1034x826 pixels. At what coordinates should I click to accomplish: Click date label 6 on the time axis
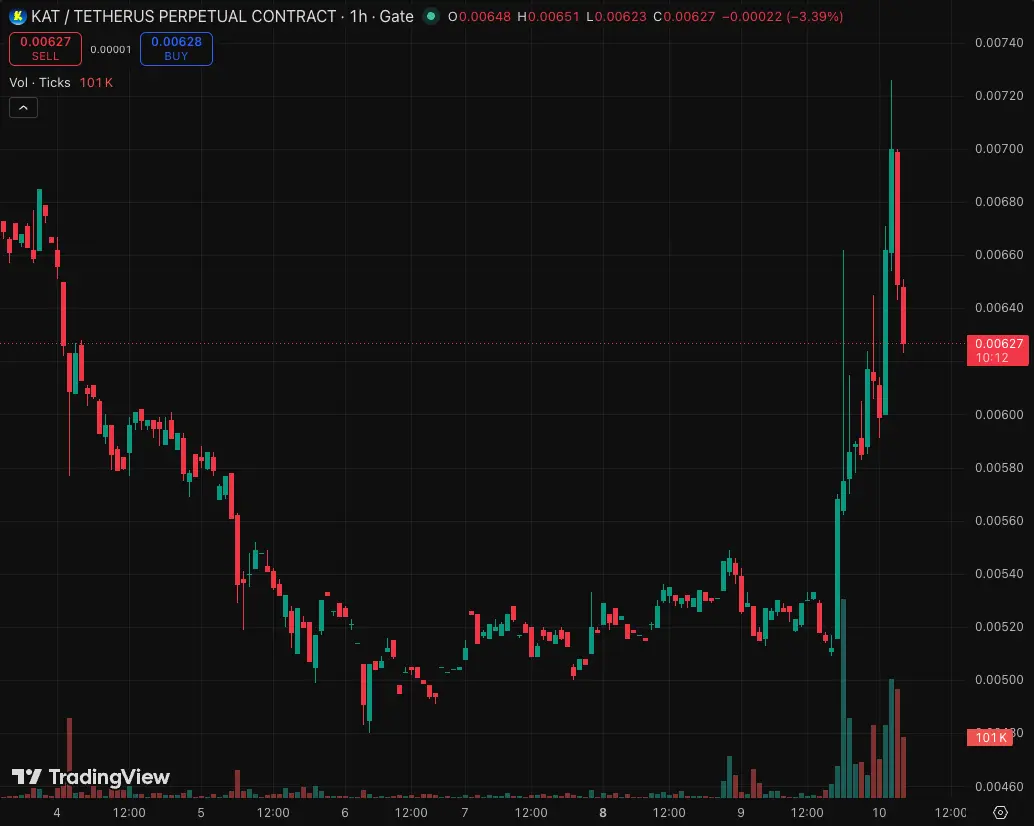[x=345, y=813]
